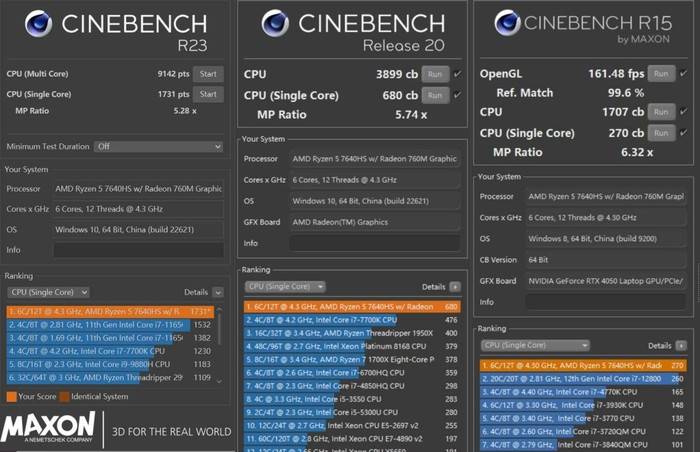Click the Cinebench R23 sphere logo
The width and height of the screenshot is (700, 452).
[x=38, y=24]
